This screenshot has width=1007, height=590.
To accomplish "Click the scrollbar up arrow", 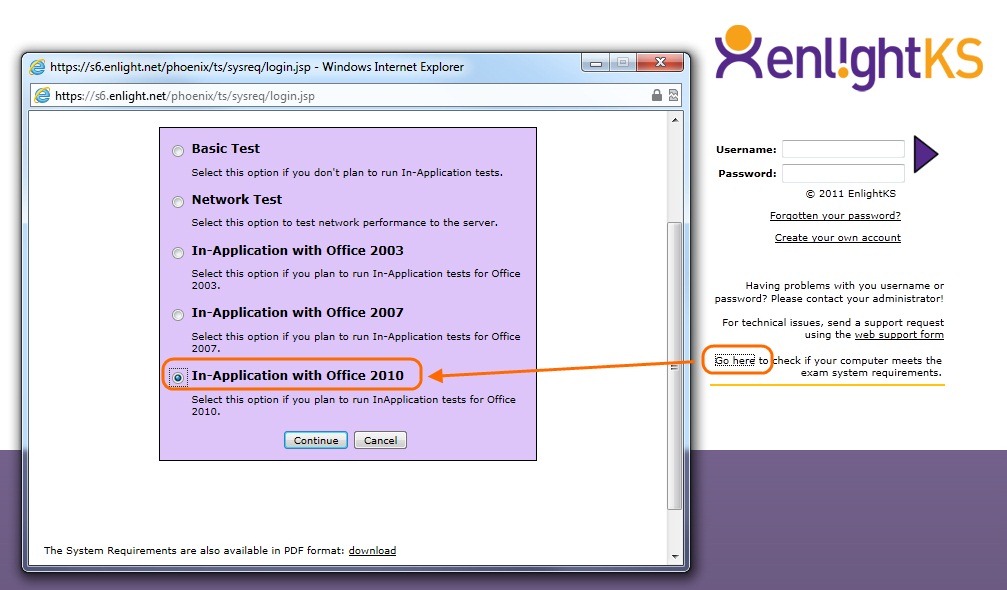I will click(675, 120).
